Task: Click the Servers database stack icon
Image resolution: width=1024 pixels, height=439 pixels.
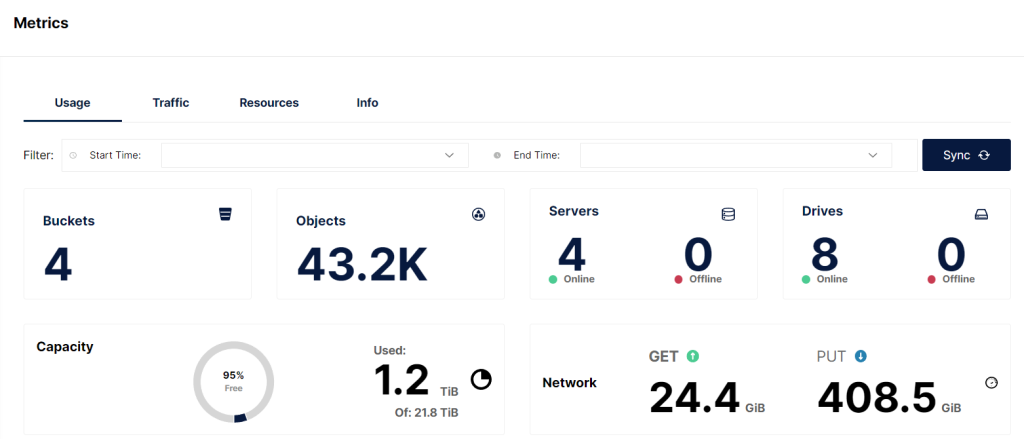Action: click(728, 214)
